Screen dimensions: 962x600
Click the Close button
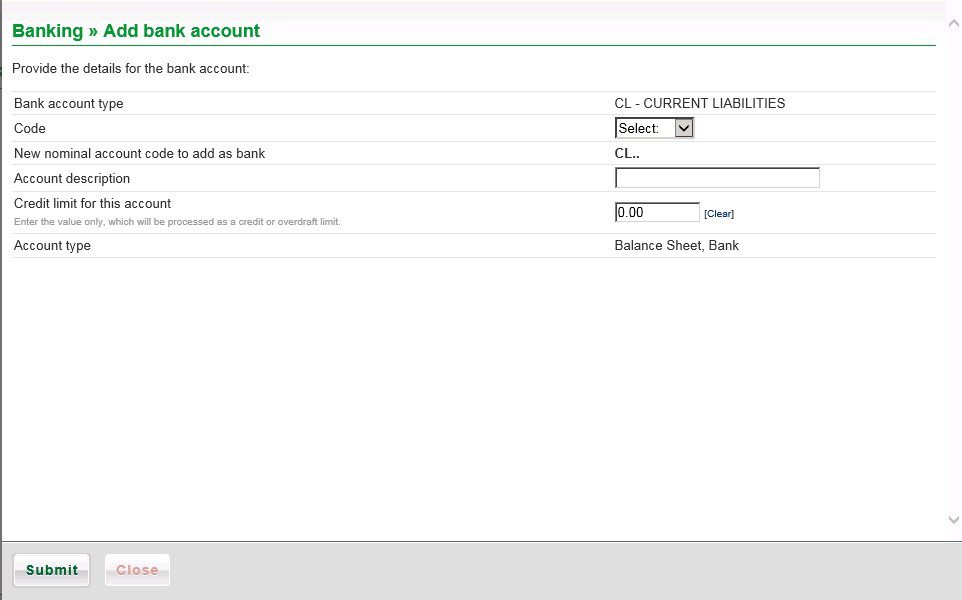point(137,570)
